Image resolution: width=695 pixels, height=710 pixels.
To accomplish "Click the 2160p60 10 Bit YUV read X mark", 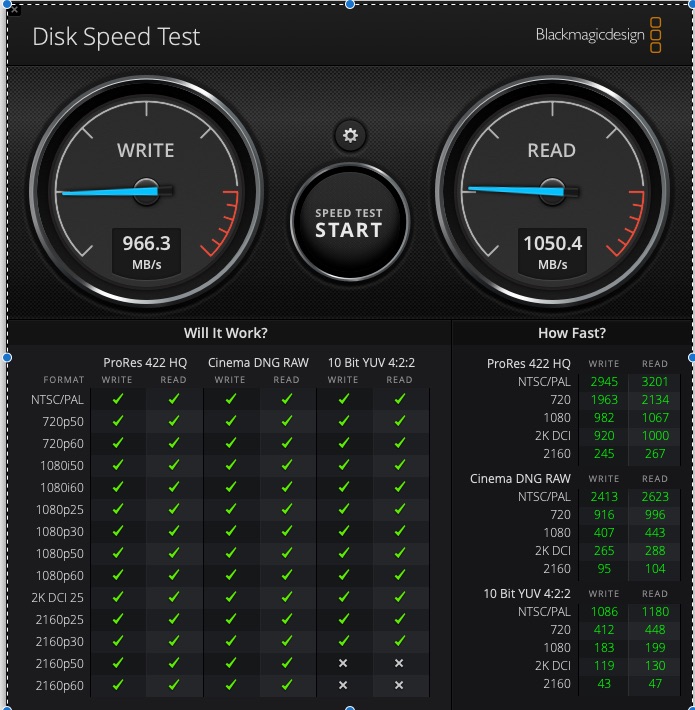I will 399,685.
